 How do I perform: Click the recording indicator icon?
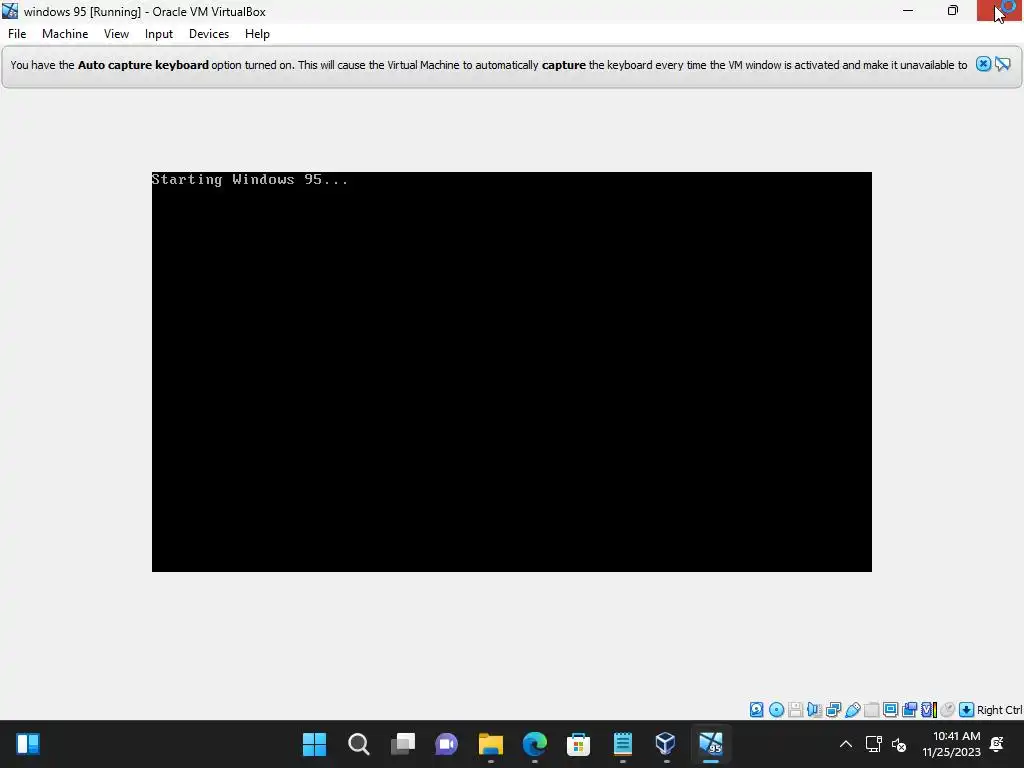point(909,710)
